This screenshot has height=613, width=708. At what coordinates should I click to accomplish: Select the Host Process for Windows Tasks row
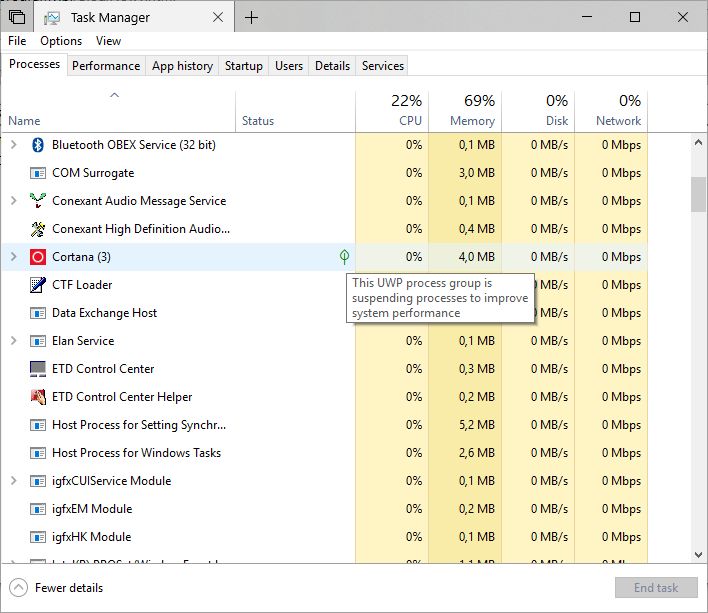click(x=325, y=453)
